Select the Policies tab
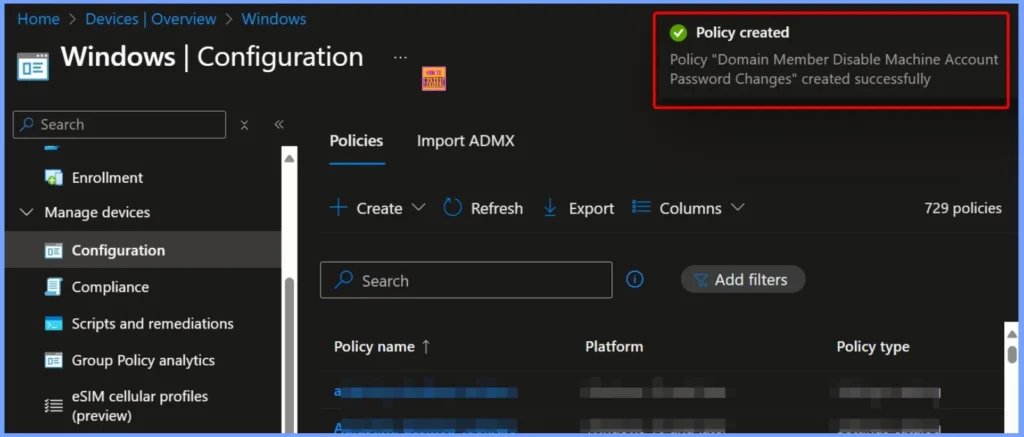Image resolution: width=1024 pixels, height=437 pixels. [x=356, y=141]
